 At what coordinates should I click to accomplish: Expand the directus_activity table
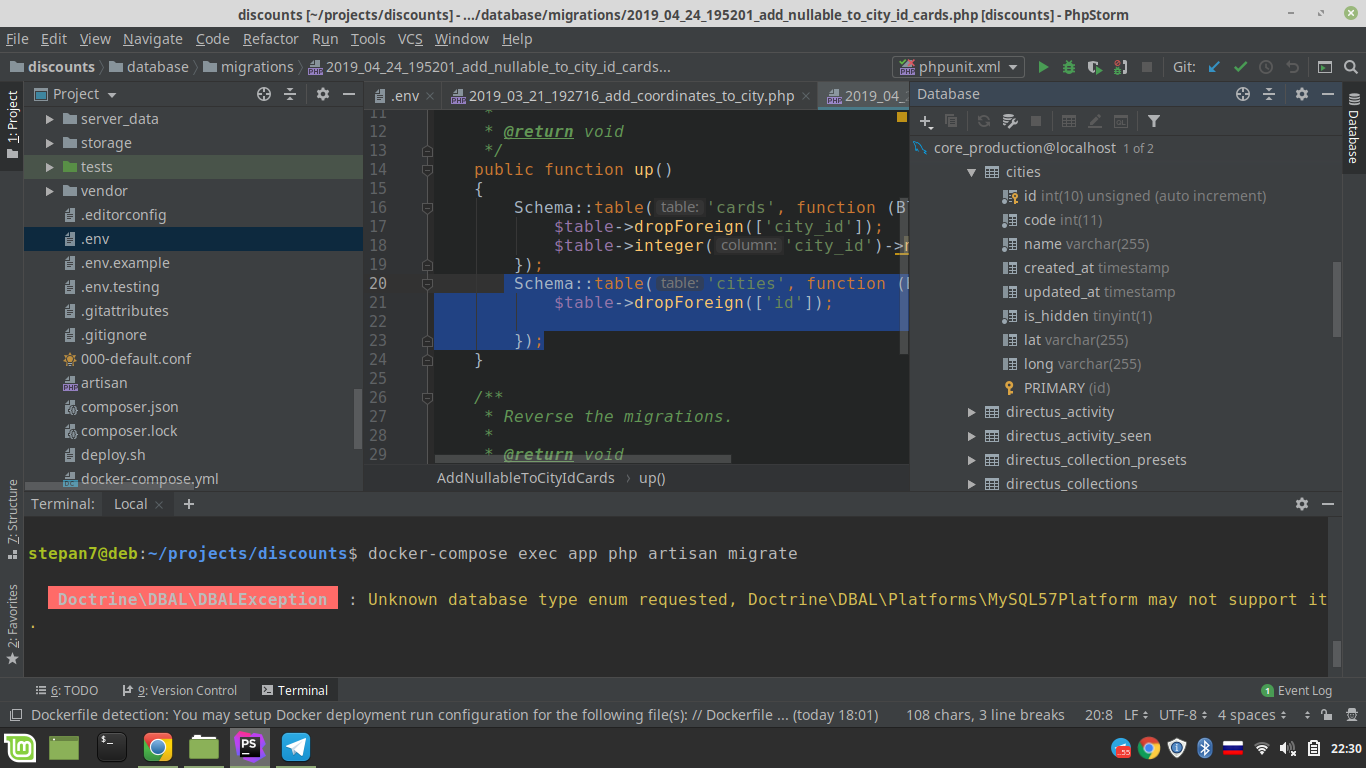point(971,412)
